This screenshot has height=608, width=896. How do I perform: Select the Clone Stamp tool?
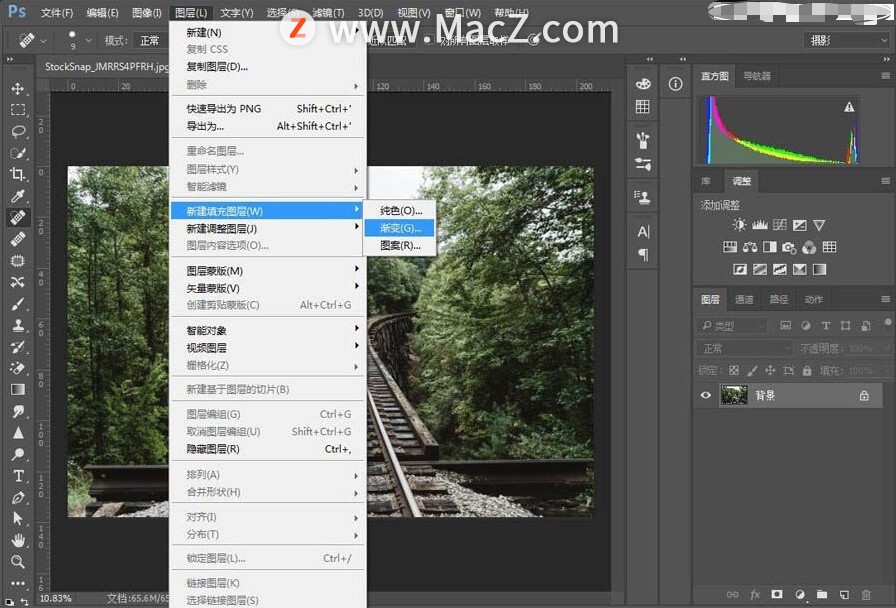tap(18, 326)
